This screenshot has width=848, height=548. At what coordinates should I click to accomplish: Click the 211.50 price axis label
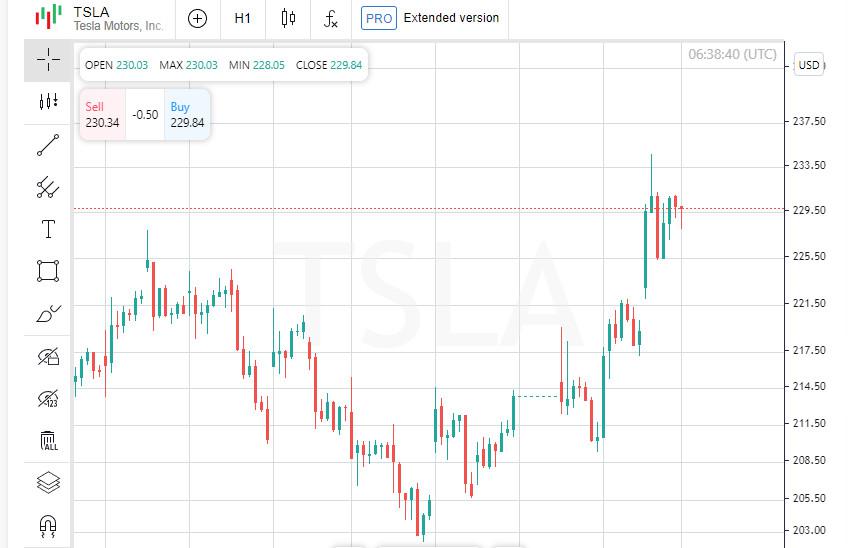pyautogui.click(x=809, y=423)
